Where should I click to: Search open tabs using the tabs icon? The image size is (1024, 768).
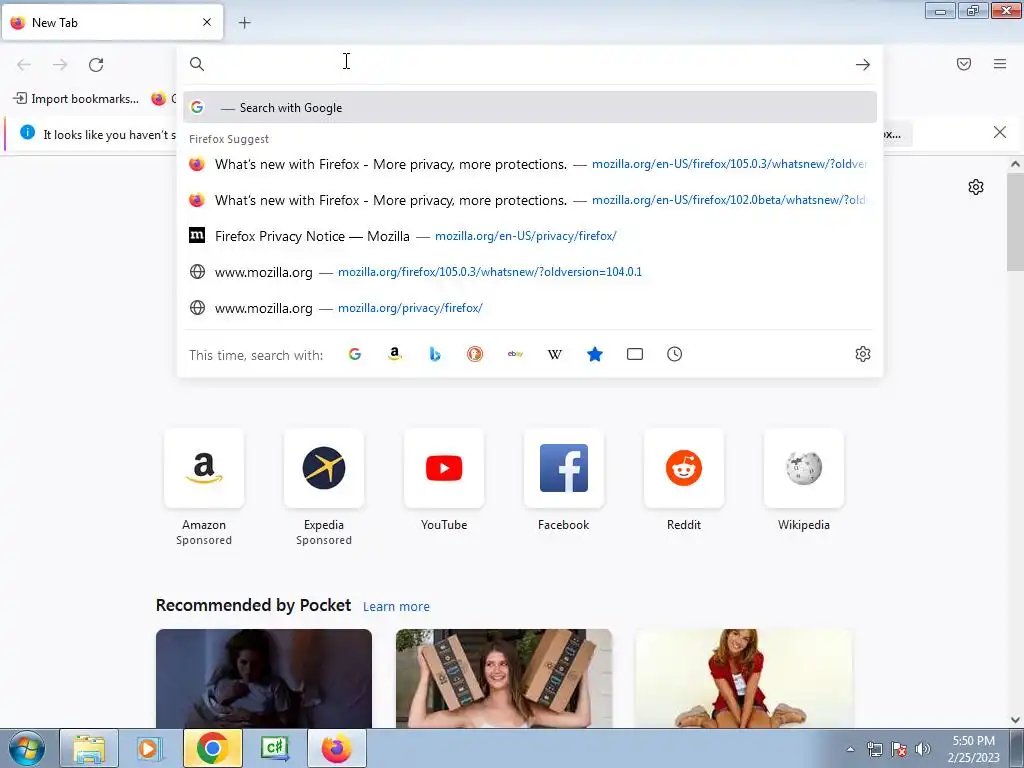click(x=635, y=354)
